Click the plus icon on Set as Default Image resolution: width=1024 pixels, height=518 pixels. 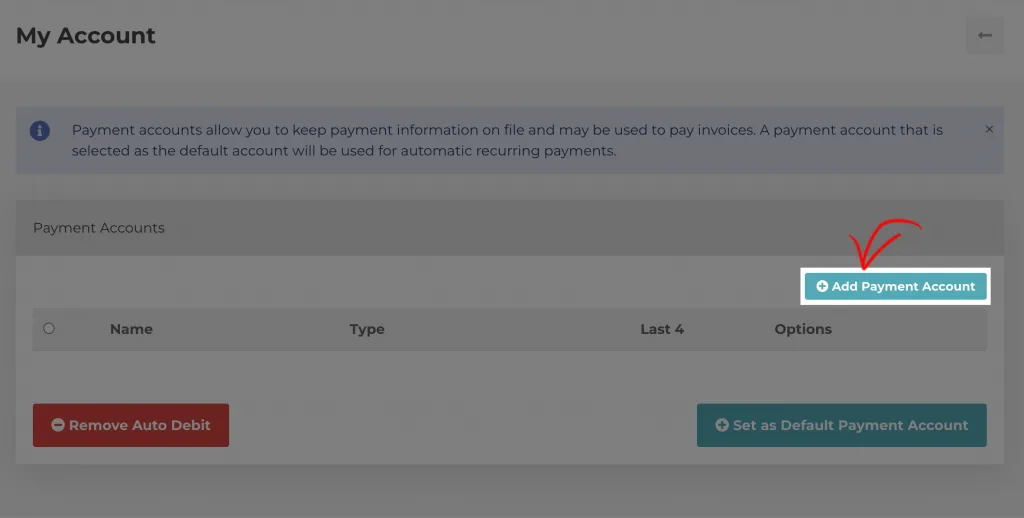tap(722, 425)
